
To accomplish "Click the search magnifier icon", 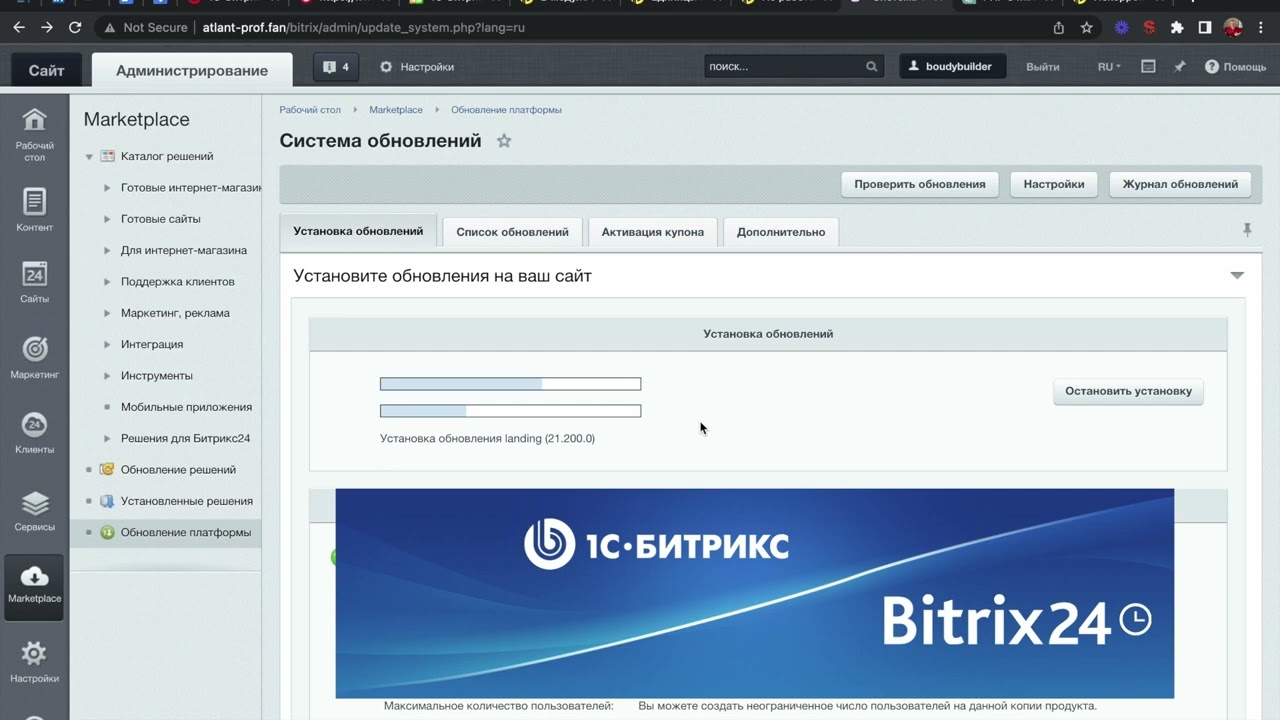I will tap(872, 67).
